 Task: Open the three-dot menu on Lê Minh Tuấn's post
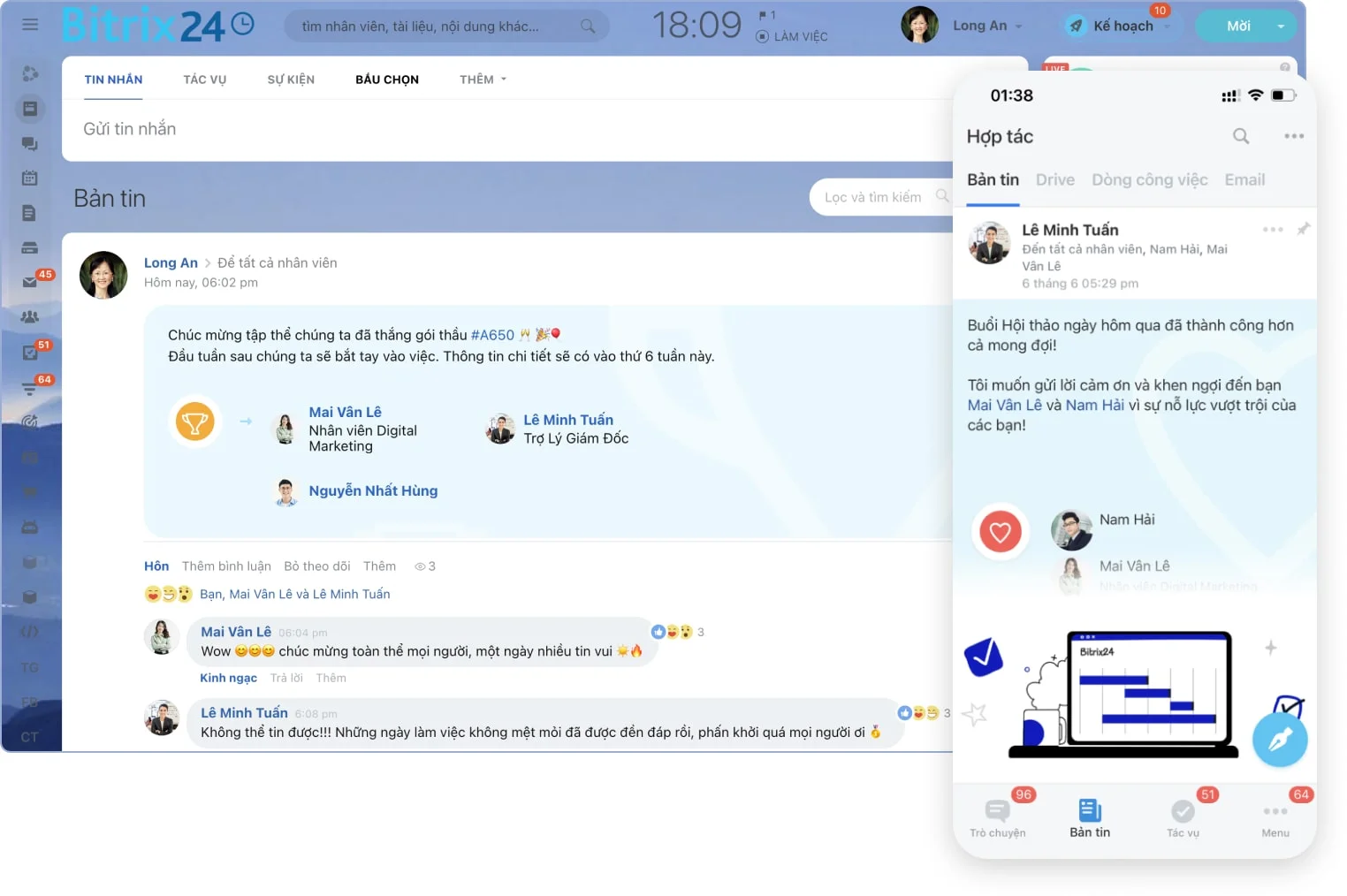tap(1273, 229)
